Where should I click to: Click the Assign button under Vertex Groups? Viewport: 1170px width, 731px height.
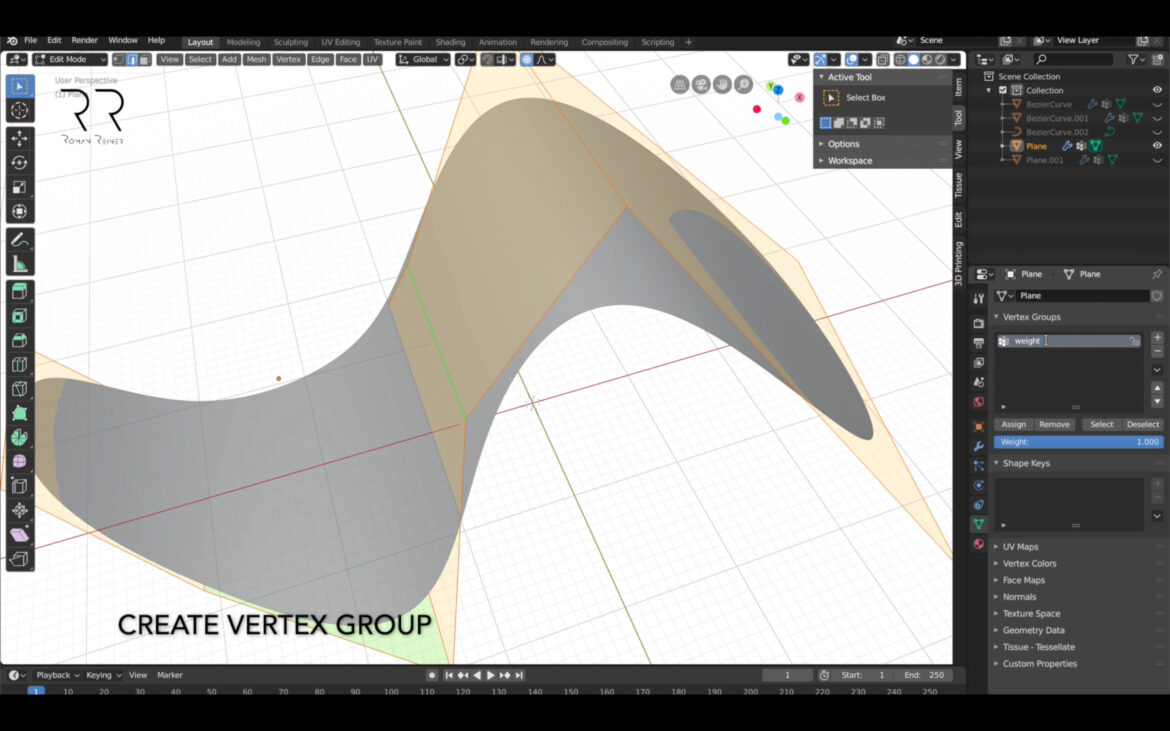point(1013,424)
